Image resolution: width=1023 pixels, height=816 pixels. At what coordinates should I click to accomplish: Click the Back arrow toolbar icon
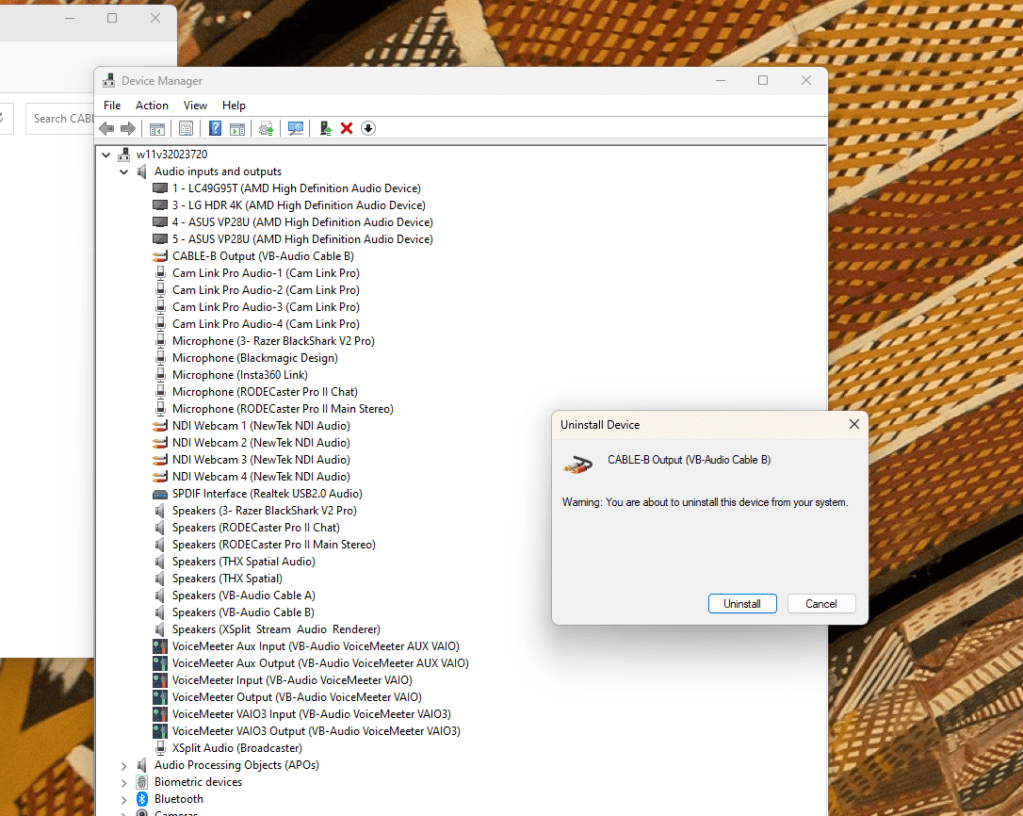click(x=107, y=128)
